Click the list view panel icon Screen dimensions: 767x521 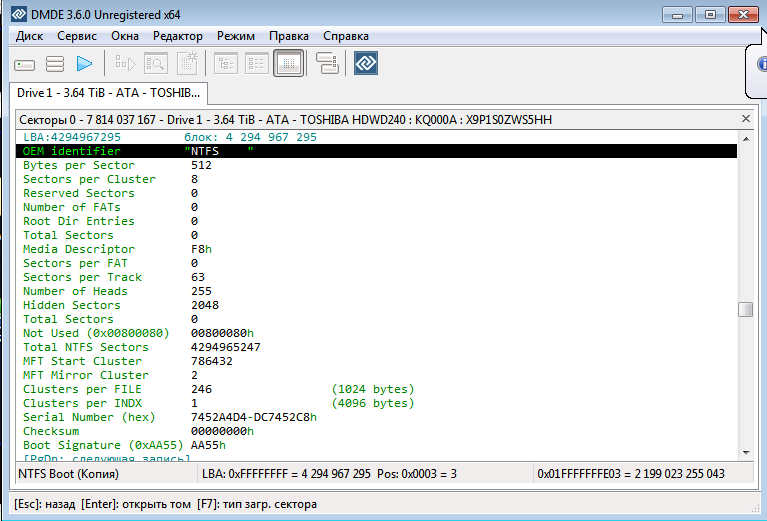coord(257,64)
